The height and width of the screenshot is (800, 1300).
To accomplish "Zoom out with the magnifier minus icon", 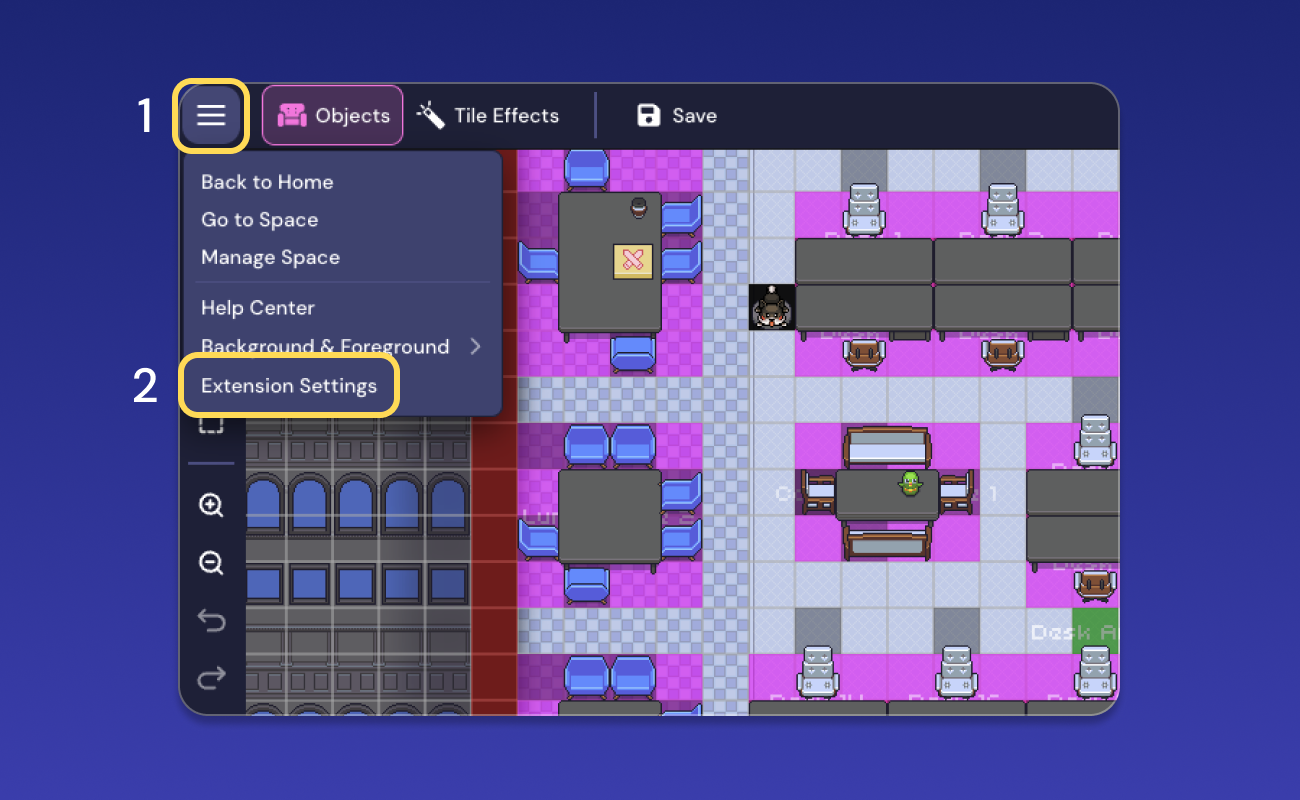I will coord(210,563).
